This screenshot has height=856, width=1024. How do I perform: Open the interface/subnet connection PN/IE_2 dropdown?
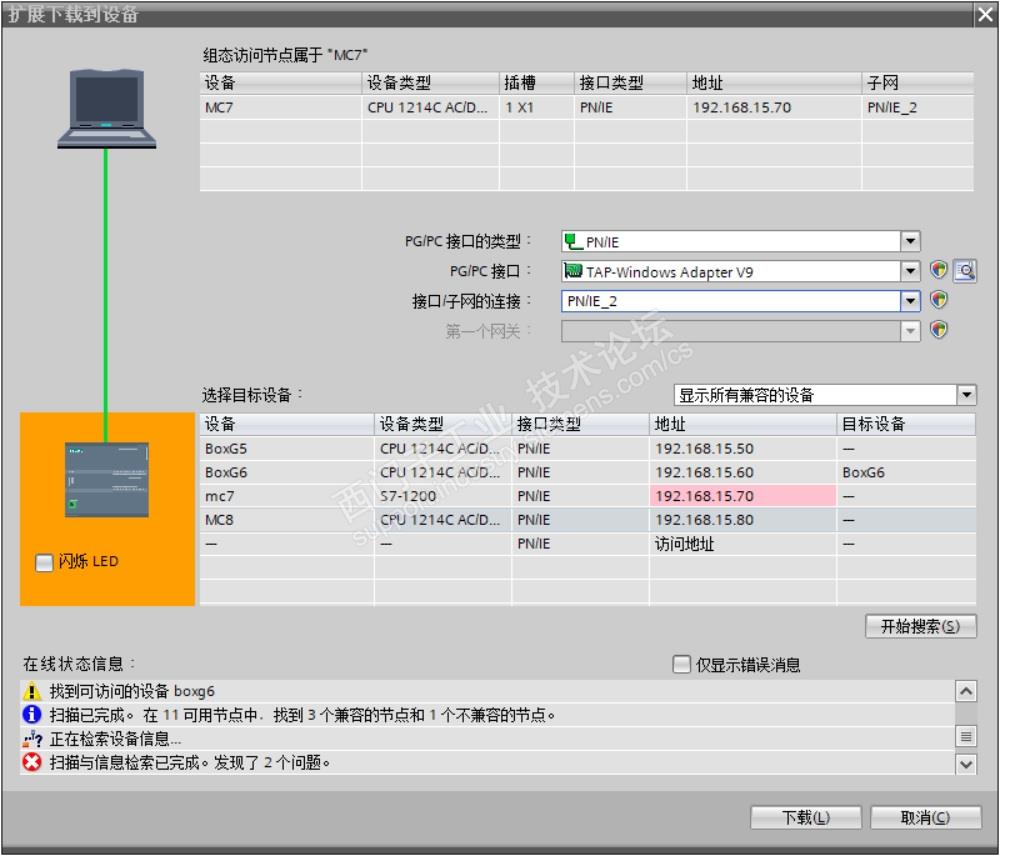pyautogui.click(x=910, y=300)
